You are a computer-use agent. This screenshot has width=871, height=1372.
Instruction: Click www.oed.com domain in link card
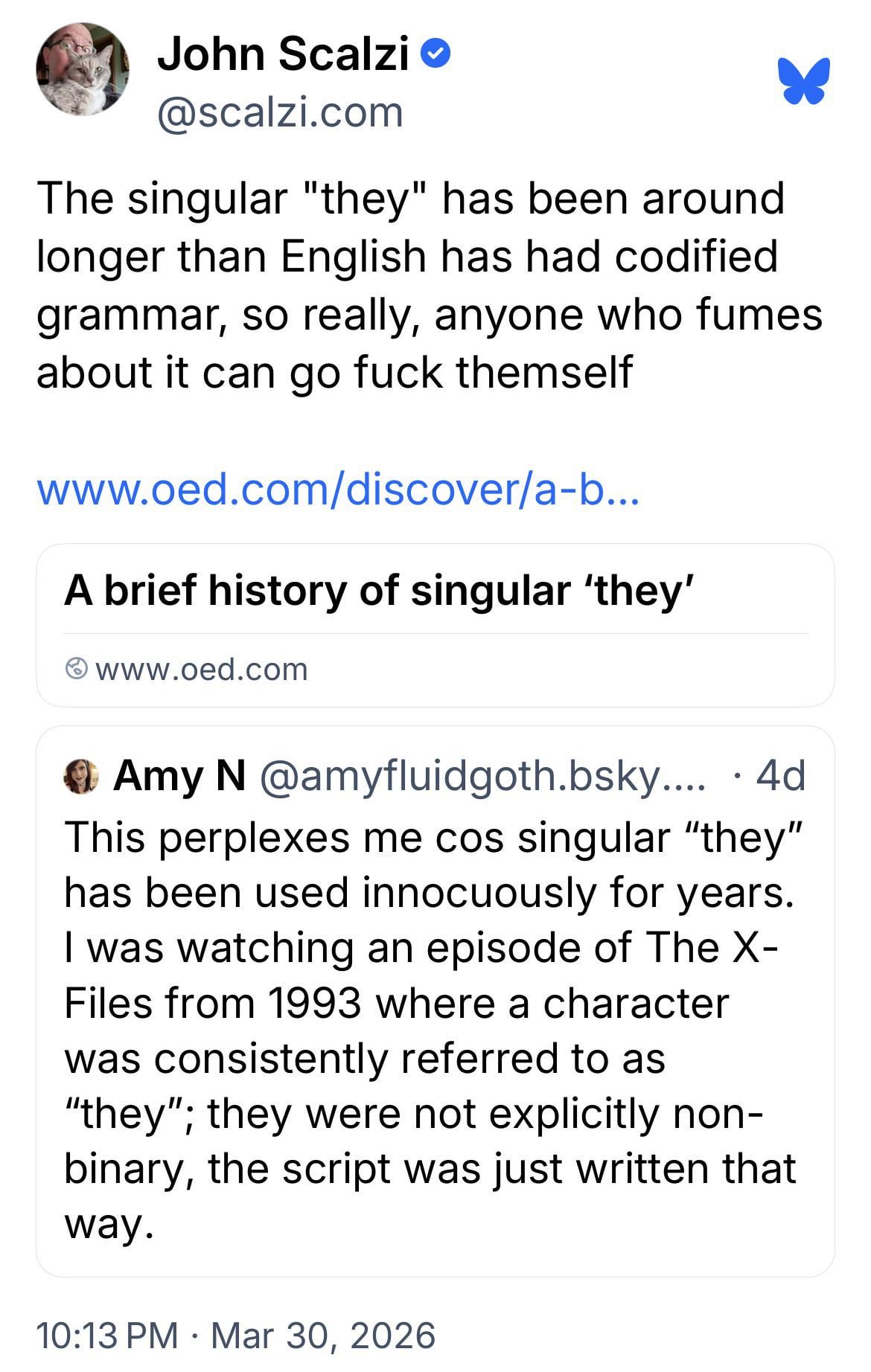click(x=202, y=669)
